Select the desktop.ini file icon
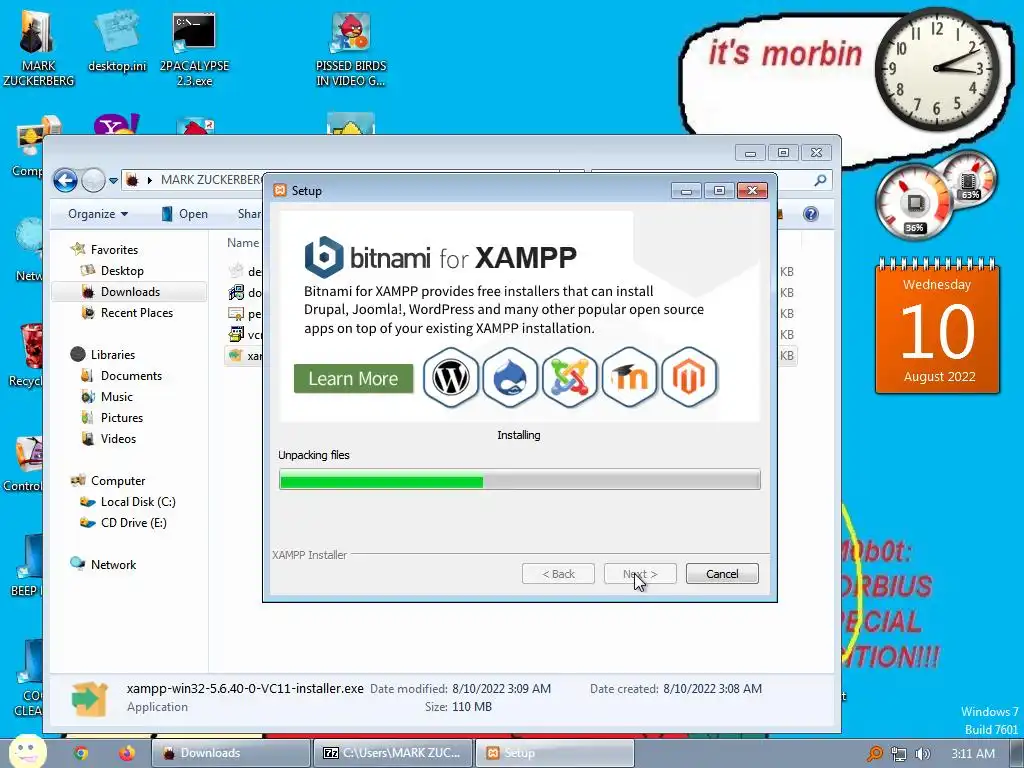Viewport: 1024px width, 768px height. click(x=117, y=40)
